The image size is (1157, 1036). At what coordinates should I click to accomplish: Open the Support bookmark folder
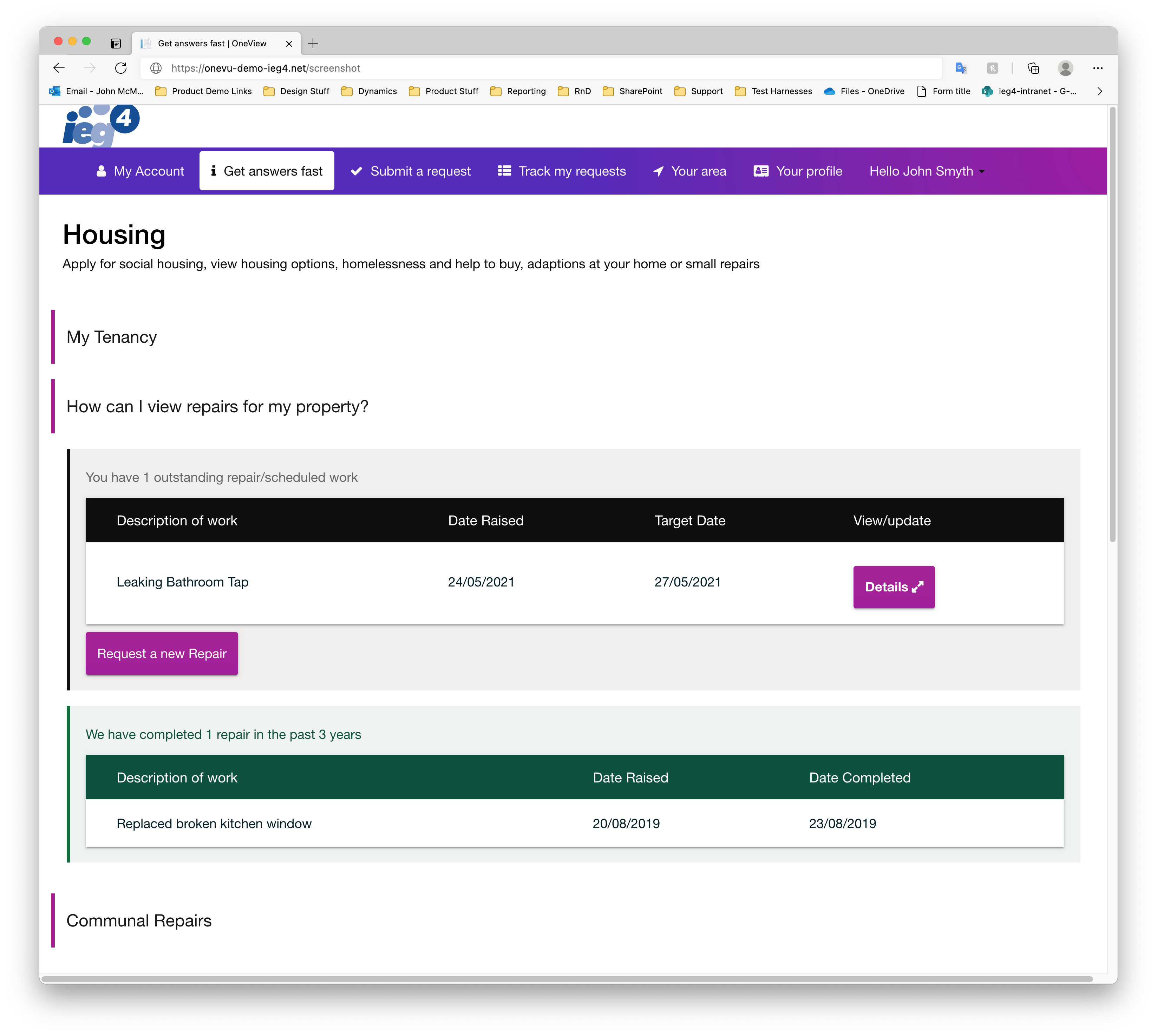(x=699, y=91)
